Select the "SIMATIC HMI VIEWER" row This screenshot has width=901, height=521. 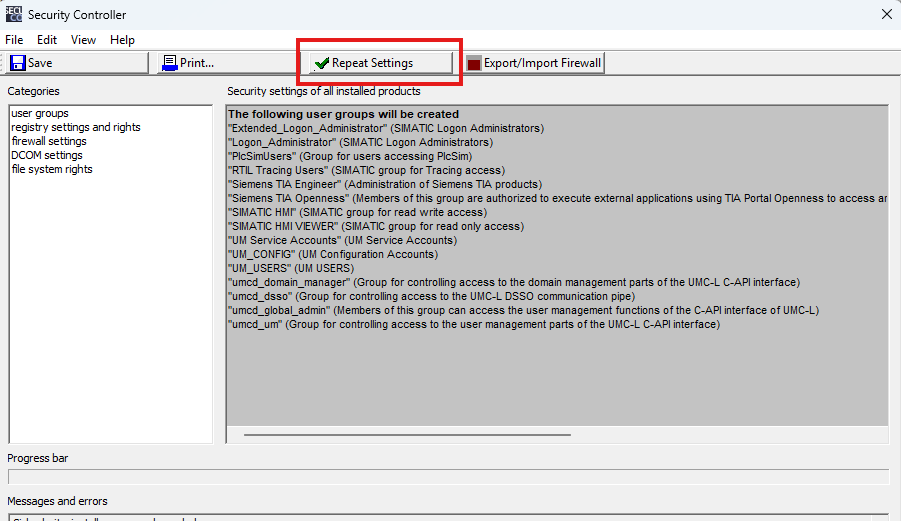[376, 226]
